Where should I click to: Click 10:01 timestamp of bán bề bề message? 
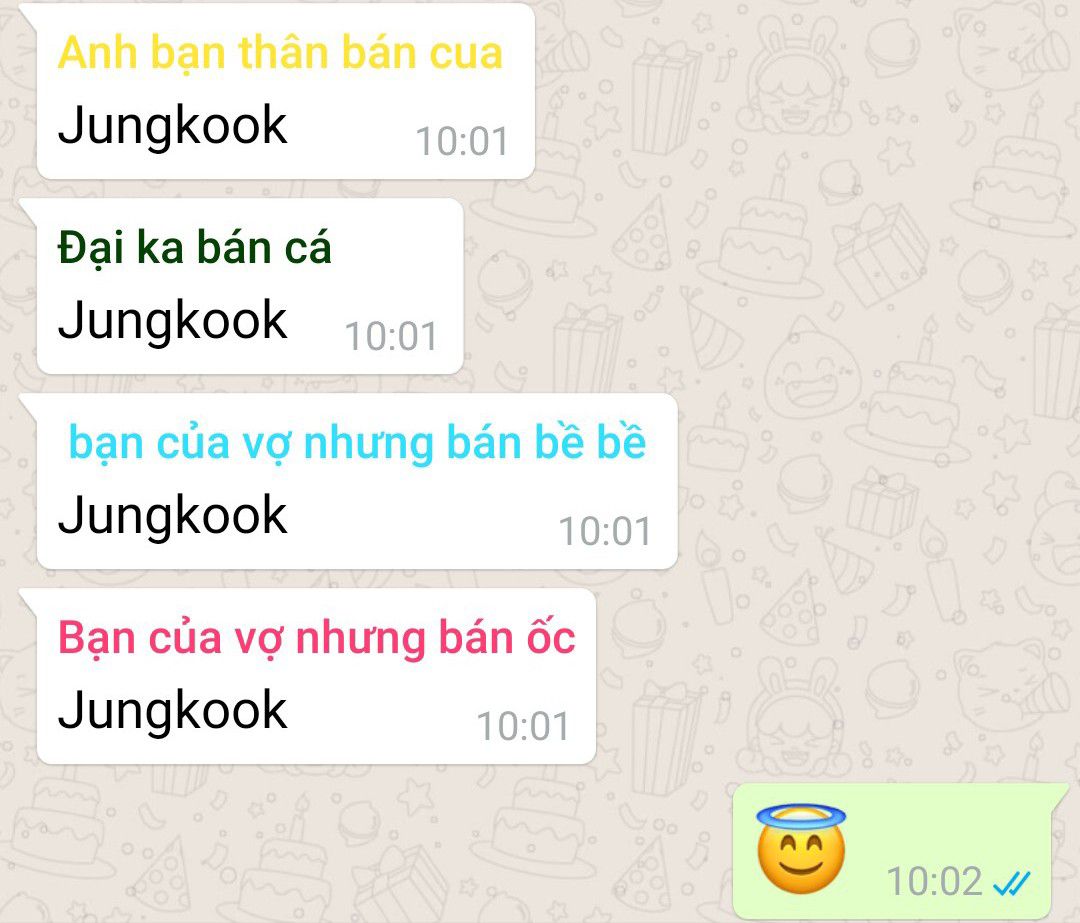coord(605,532)
